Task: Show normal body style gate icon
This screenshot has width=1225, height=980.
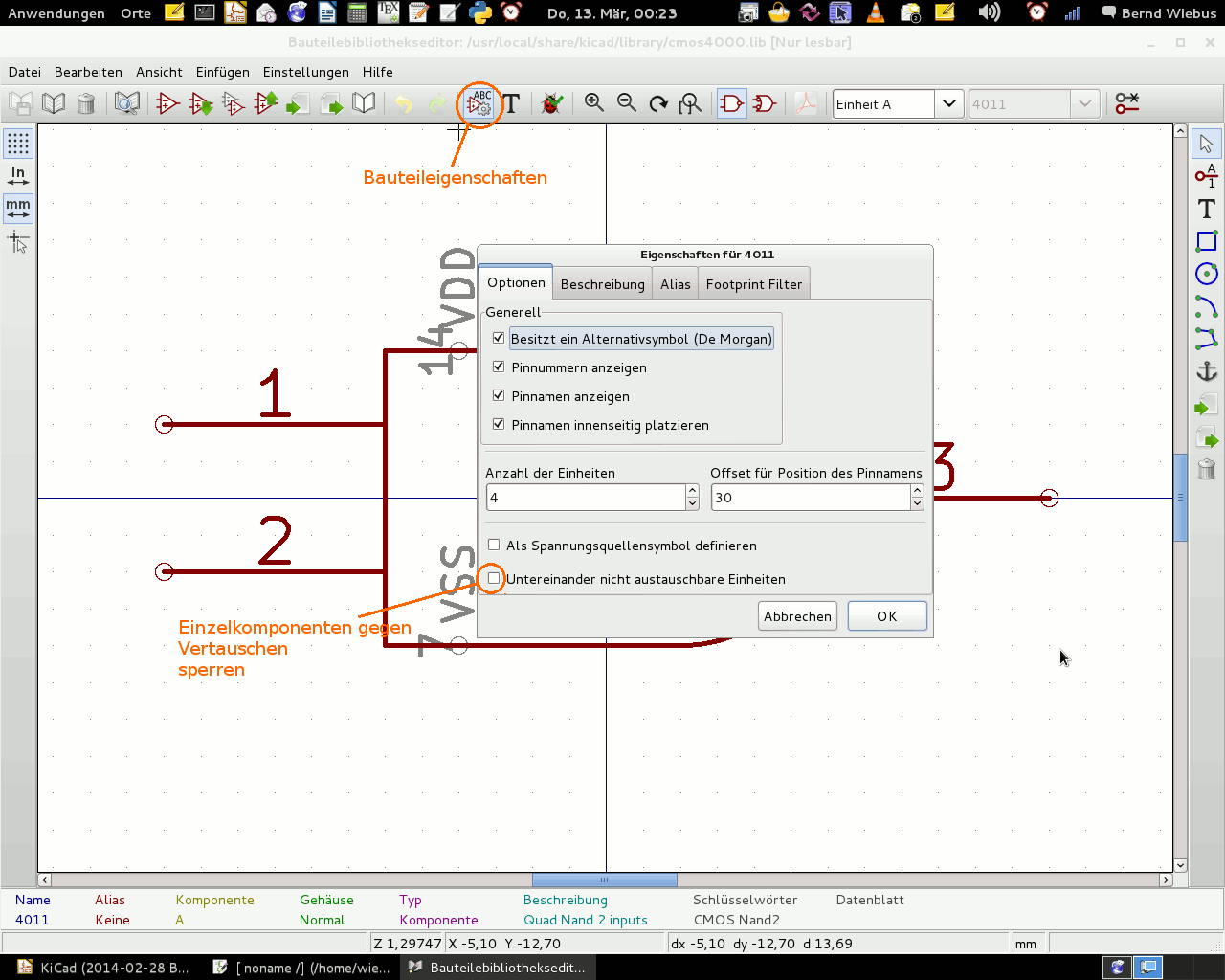Action: click(x=732, y=103)
